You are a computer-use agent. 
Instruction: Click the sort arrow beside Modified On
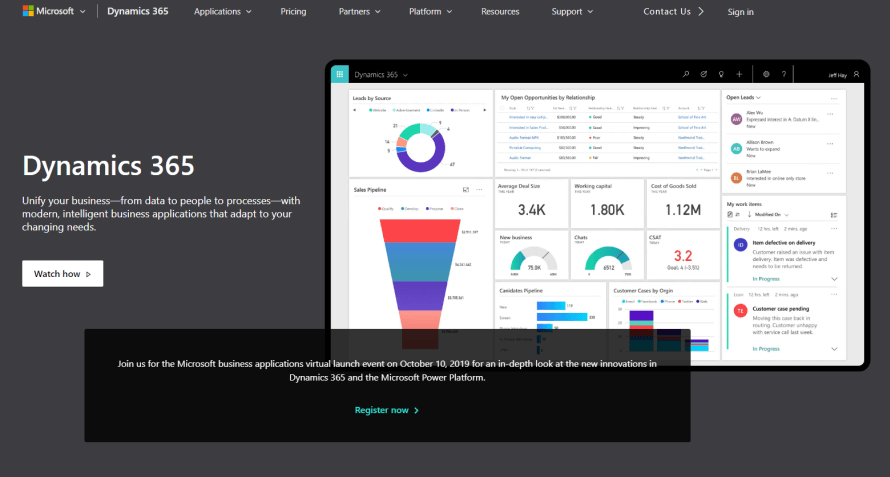pyautogui.click(x=749, y=215)
